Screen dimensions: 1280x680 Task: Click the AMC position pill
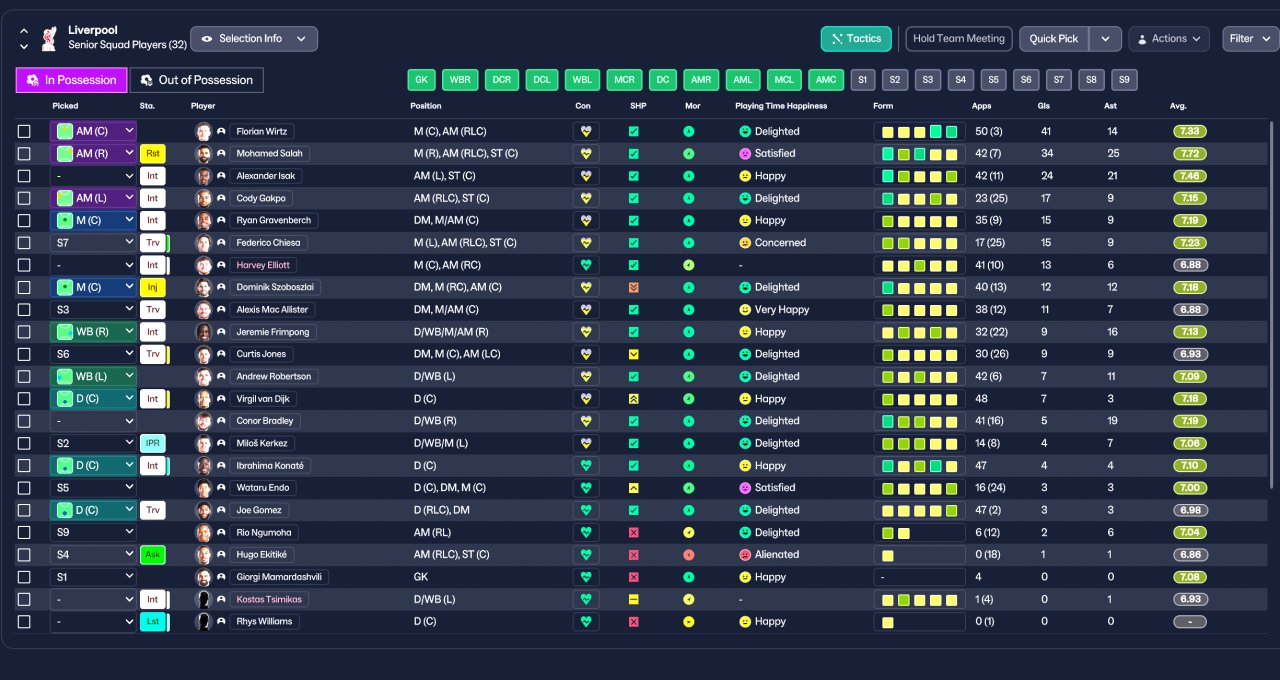click(x=826, y=80)
